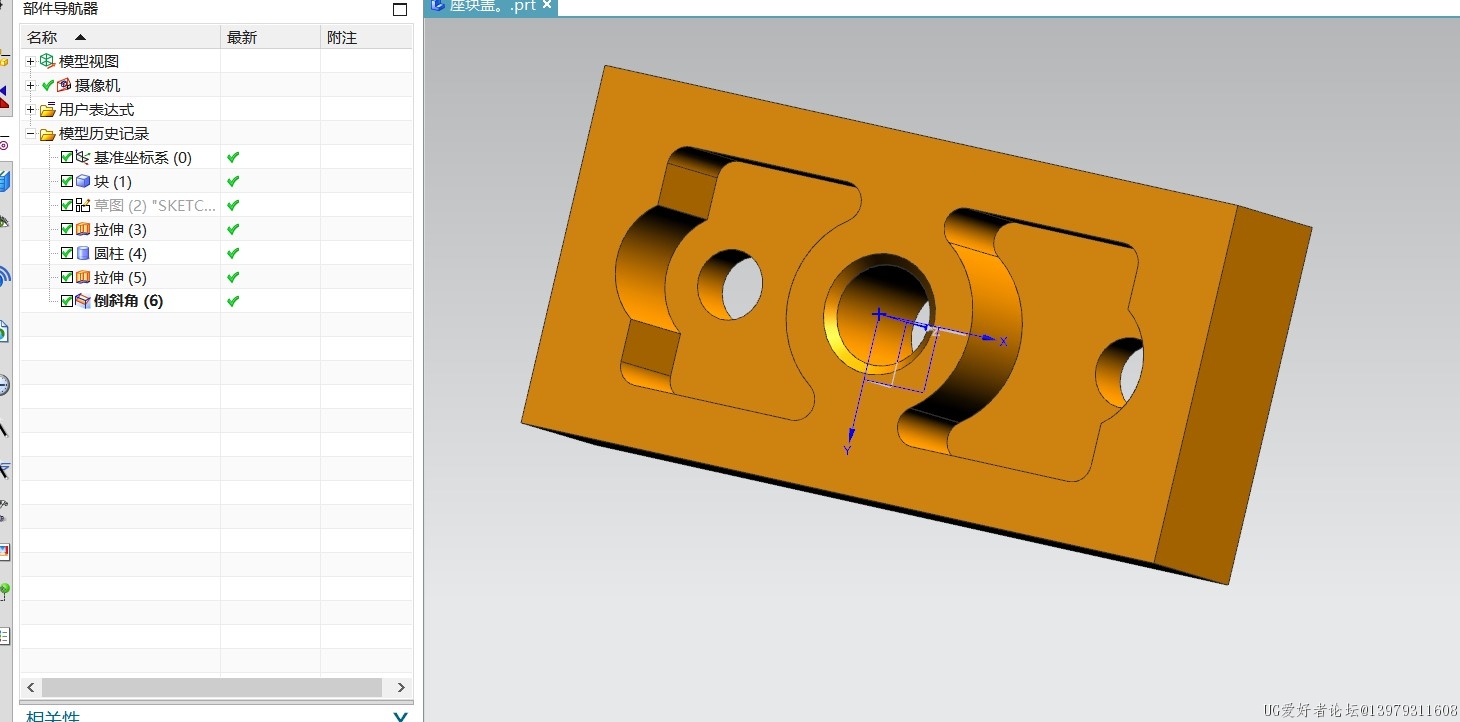Viewport: 1460px width, 722px height.
Task: Click the 部件导航器 panel title
Action: point(61,9)
